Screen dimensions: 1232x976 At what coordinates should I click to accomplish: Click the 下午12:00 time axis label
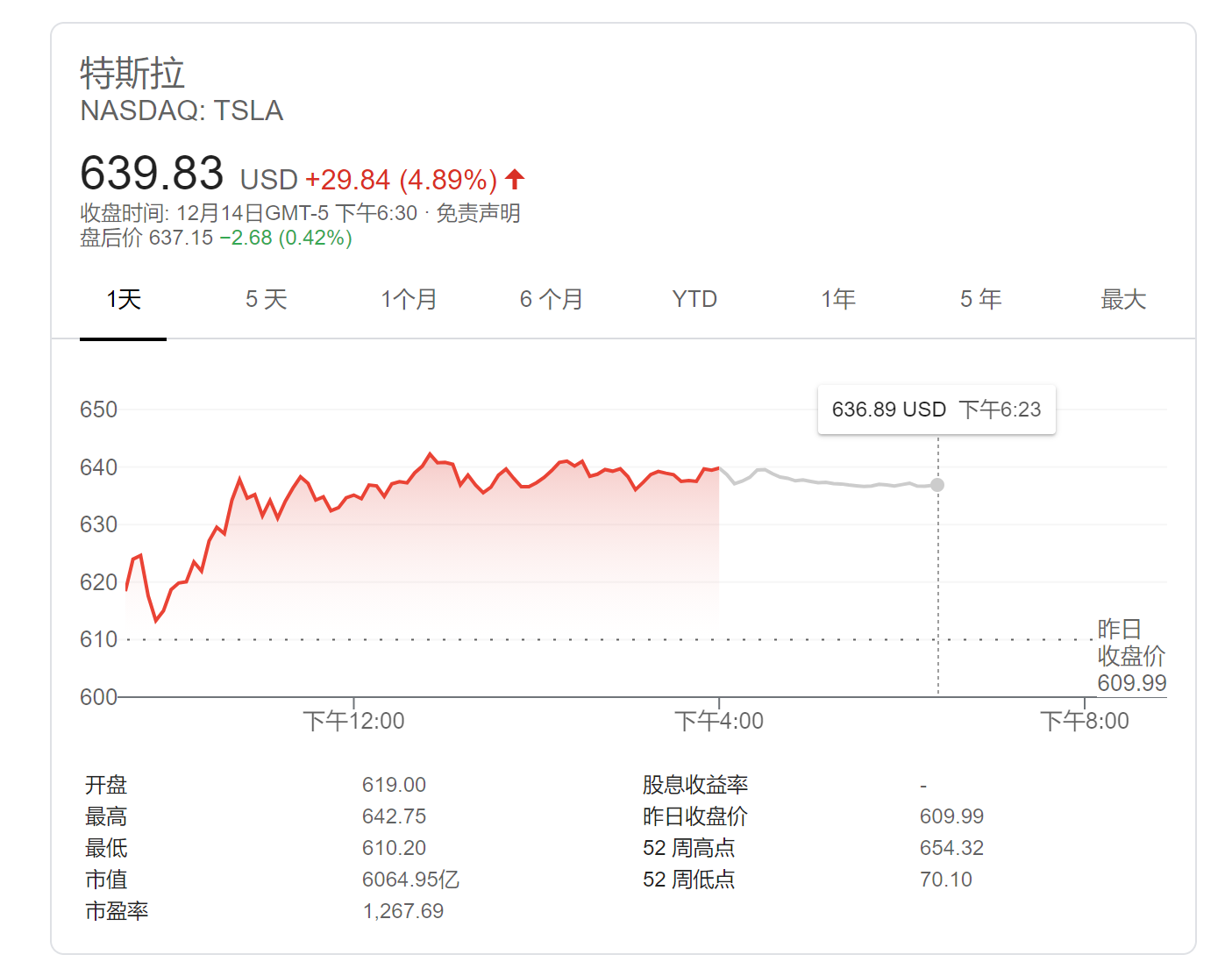(353, 721)
